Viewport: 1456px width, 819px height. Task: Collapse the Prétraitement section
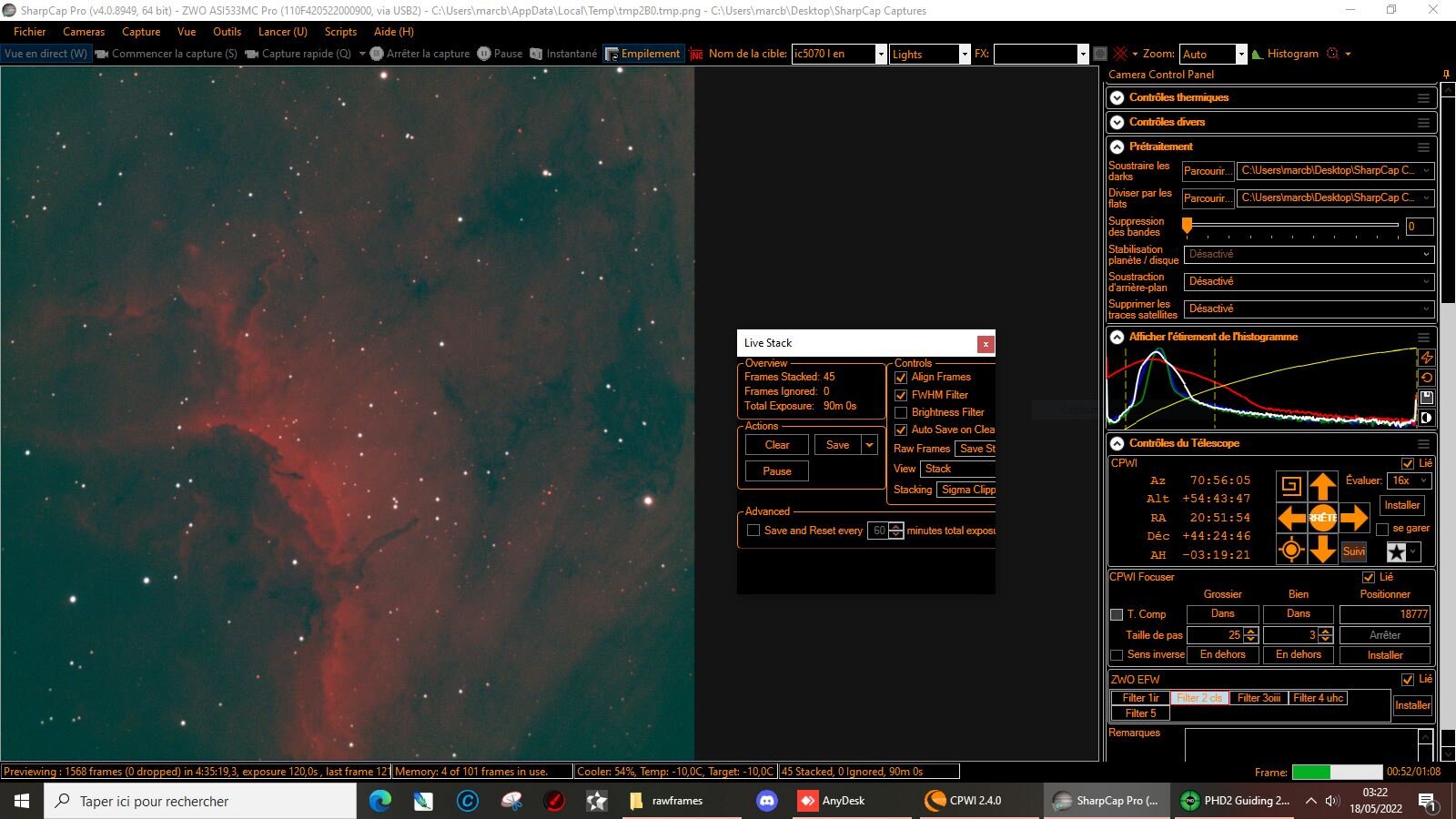(1117, 147)
